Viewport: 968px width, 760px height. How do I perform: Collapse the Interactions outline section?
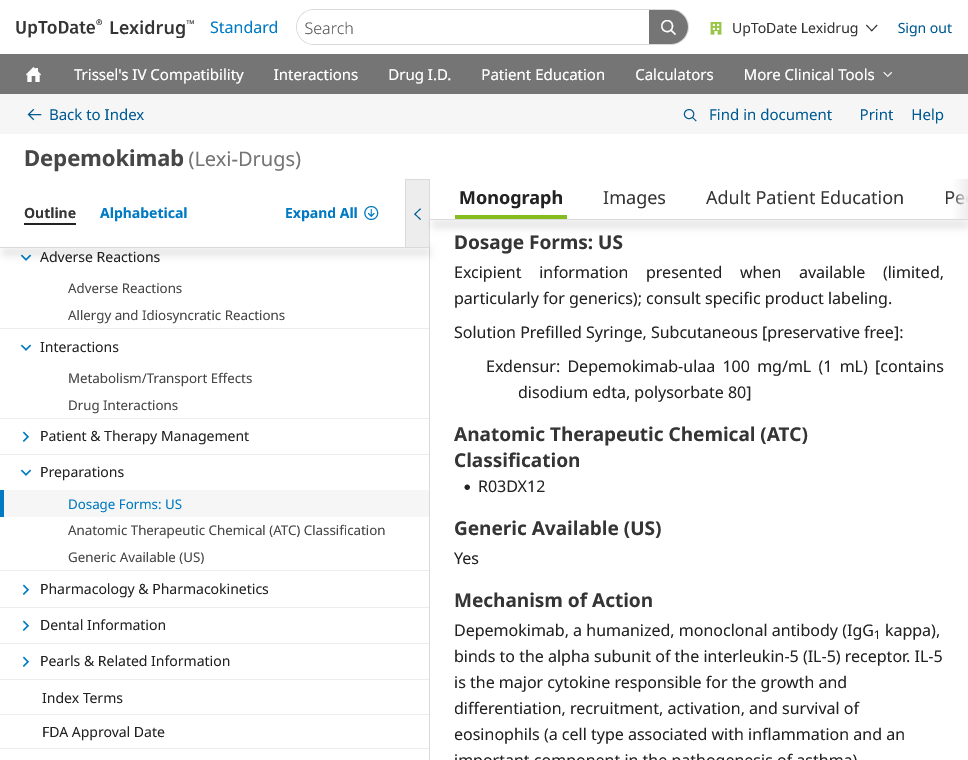tap(24, 347)
